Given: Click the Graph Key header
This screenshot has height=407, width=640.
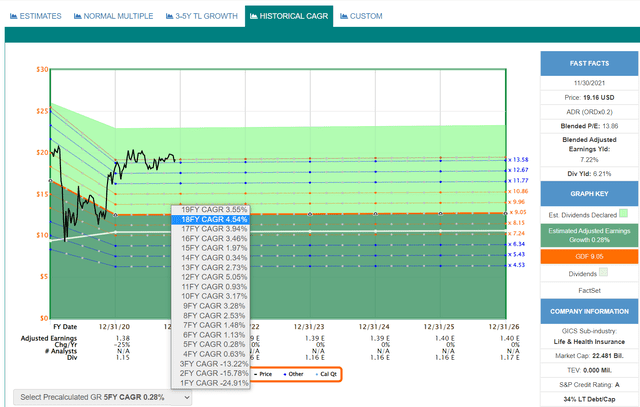Looking at the screenshot, I should tap(589, 194).
